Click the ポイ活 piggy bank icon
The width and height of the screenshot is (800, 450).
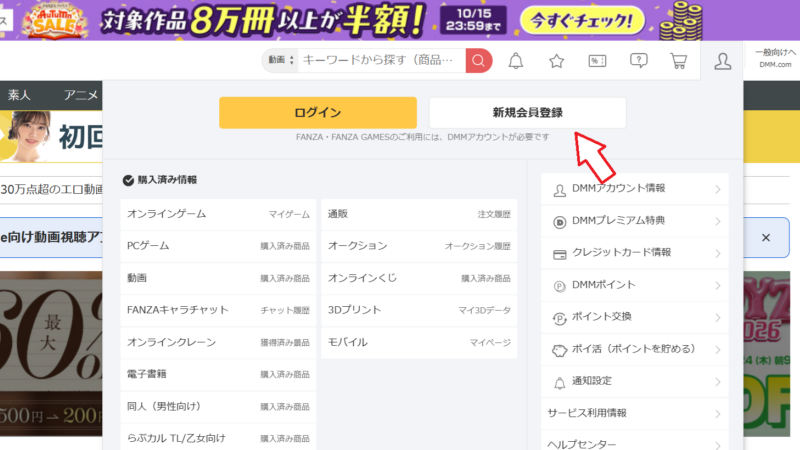pyautogui.click(x=560, y=351)
